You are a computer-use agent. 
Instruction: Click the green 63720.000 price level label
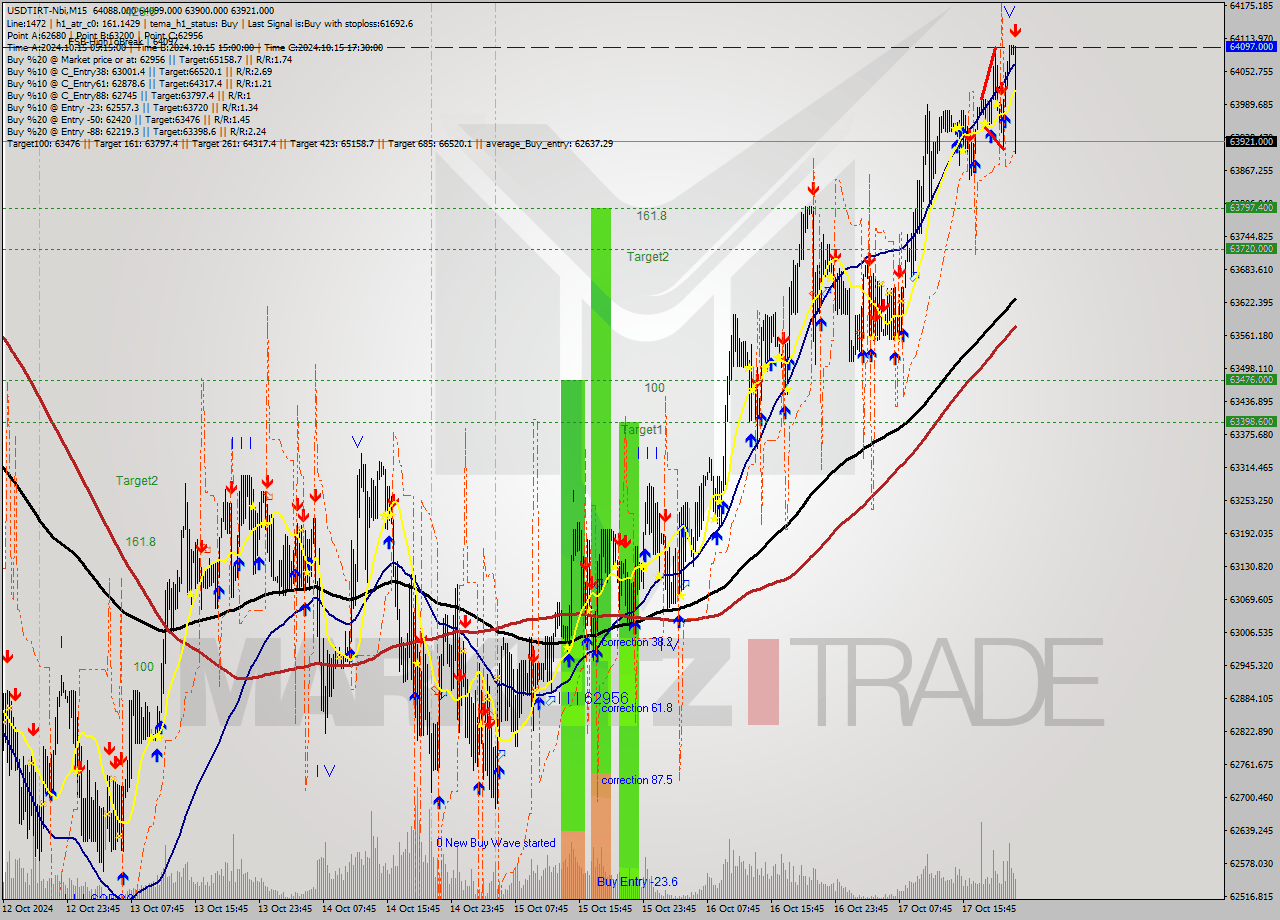[x=1251, y=248]
